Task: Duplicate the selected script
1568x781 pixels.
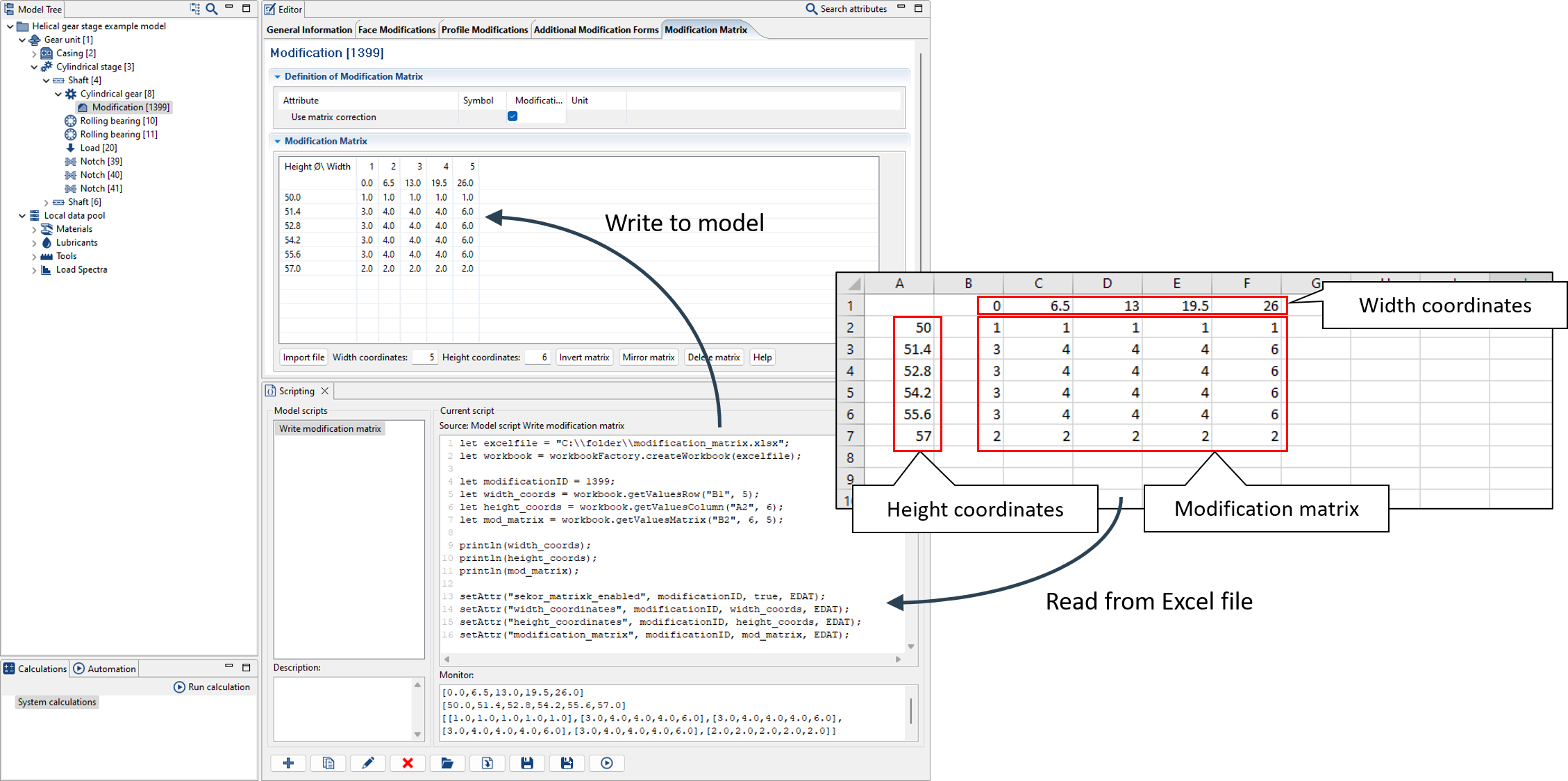Action: (328, 762)
